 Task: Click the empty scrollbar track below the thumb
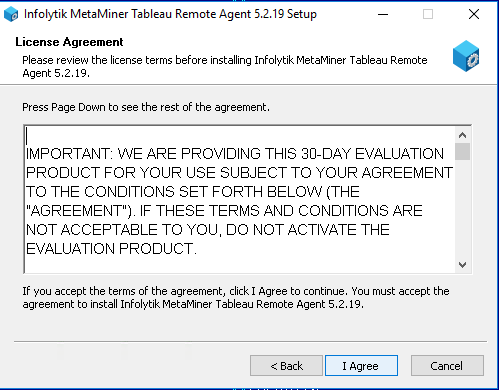[x=462, y=209]
